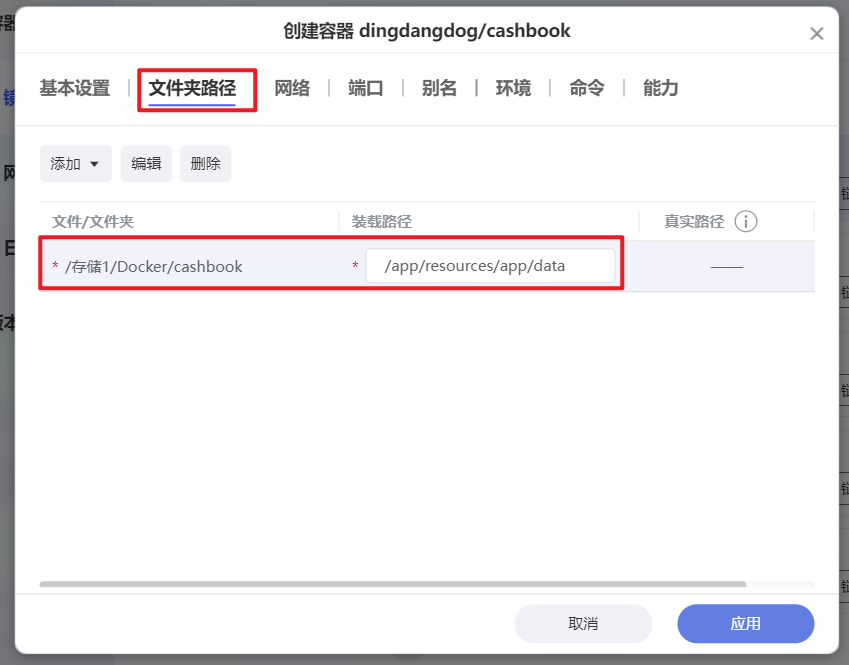Click the /app/resources/app/data mount path field

click(x=490, y=265)
